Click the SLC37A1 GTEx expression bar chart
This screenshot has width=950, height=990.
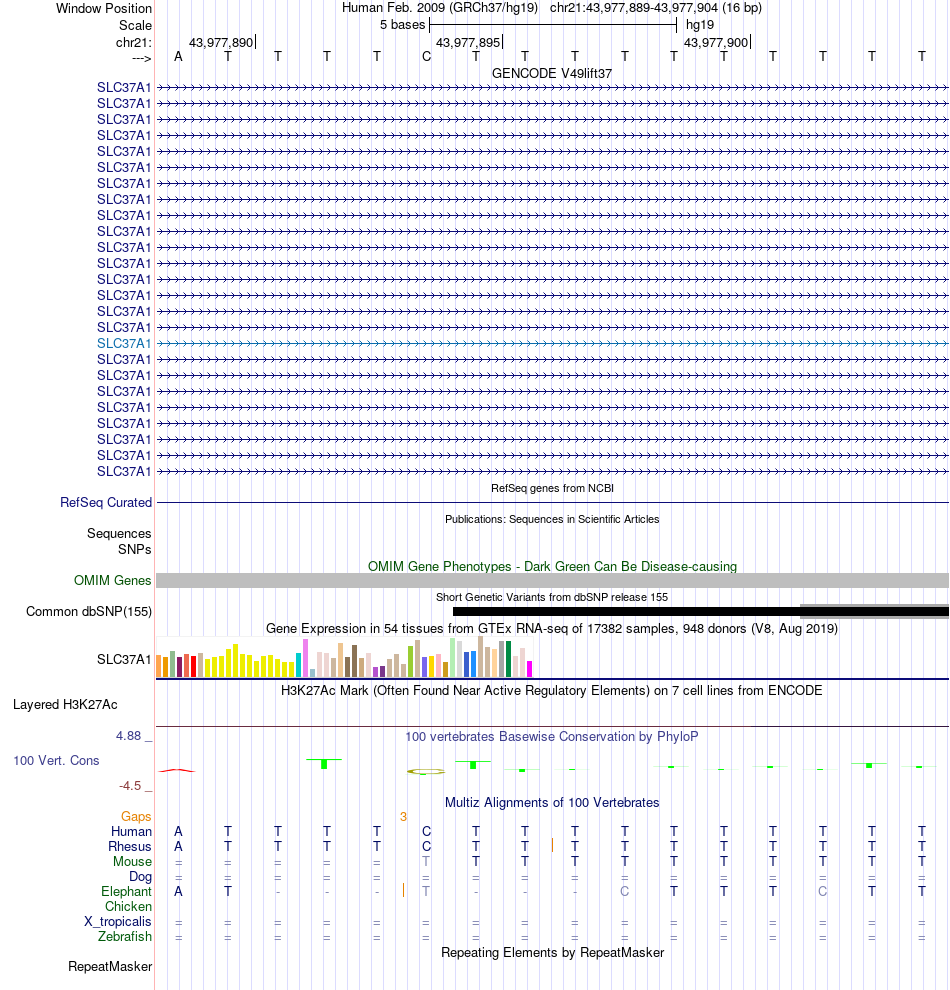pyautogui.click(x=345, y=657)
